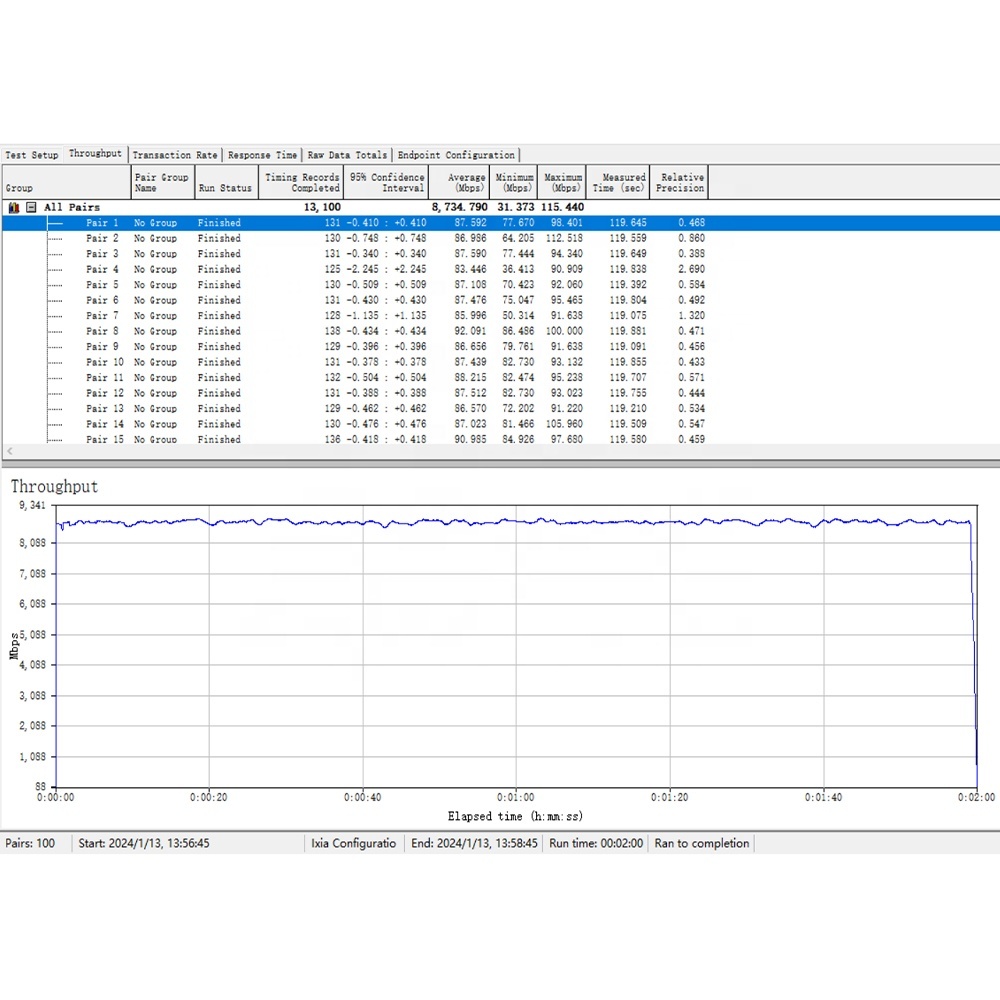Click the 0:01:00 time axis label
Screen dimensions: 1000x1000
tap(516, 797)
